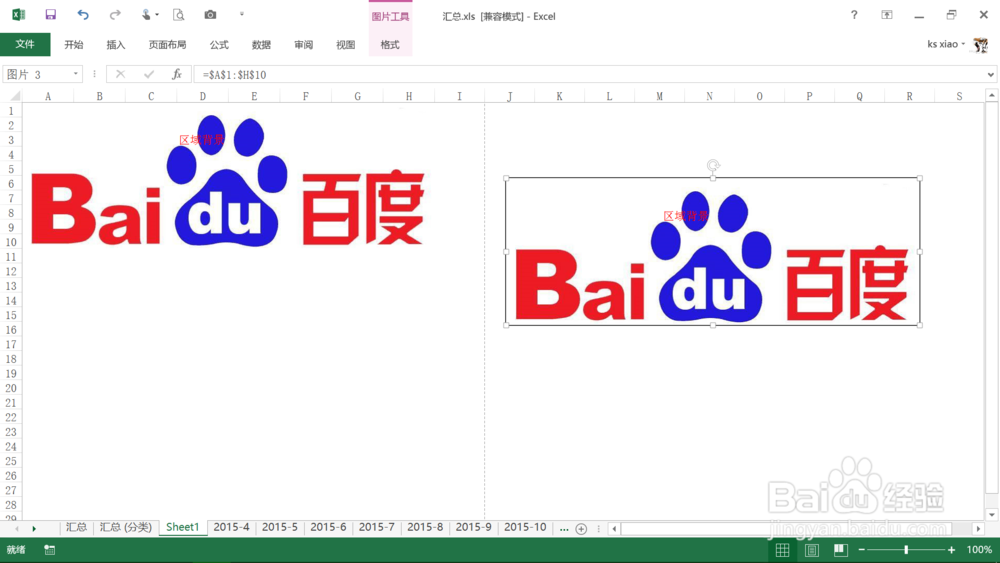The height and width of the screenshot is (563, 1000).
Task: Select the 格式 picture tools tab
Action: (x=390, y=45)
